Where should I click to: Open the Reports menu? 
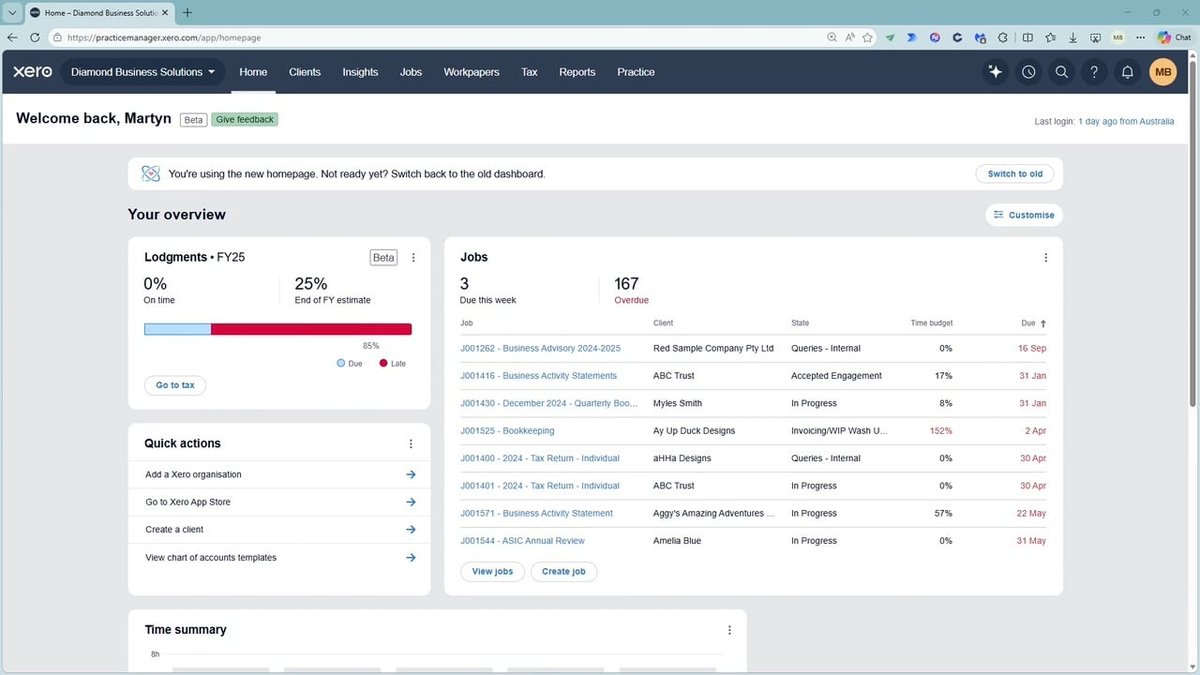click(x=577, y=72)
